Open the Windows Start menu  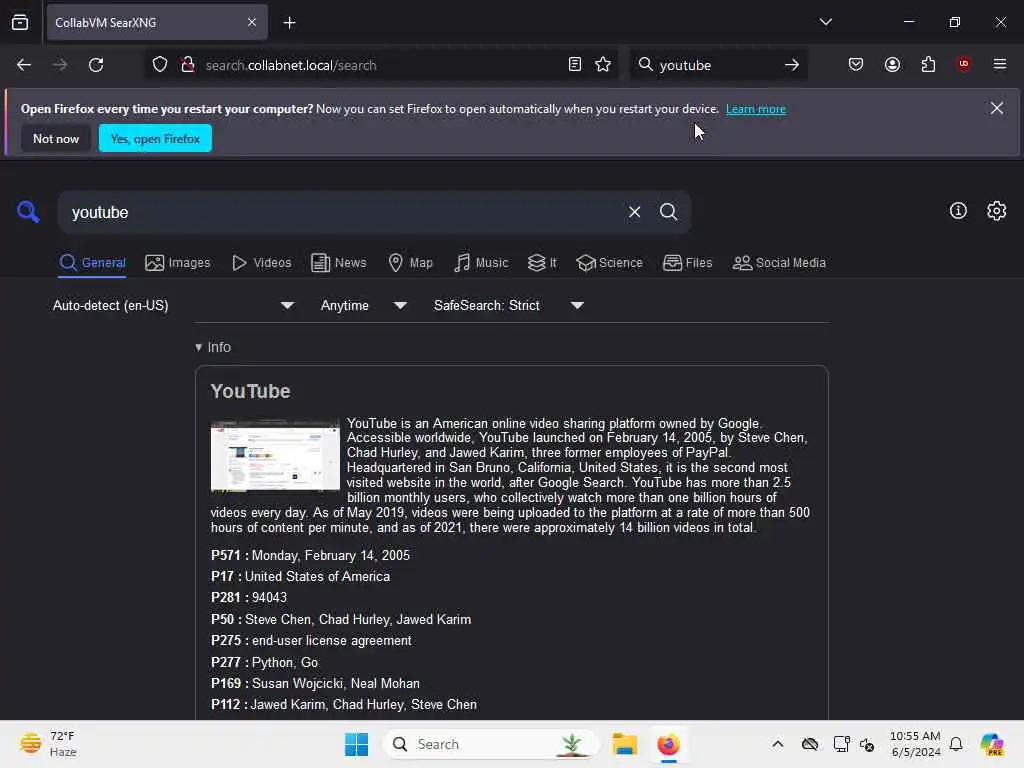pos(357,744)
